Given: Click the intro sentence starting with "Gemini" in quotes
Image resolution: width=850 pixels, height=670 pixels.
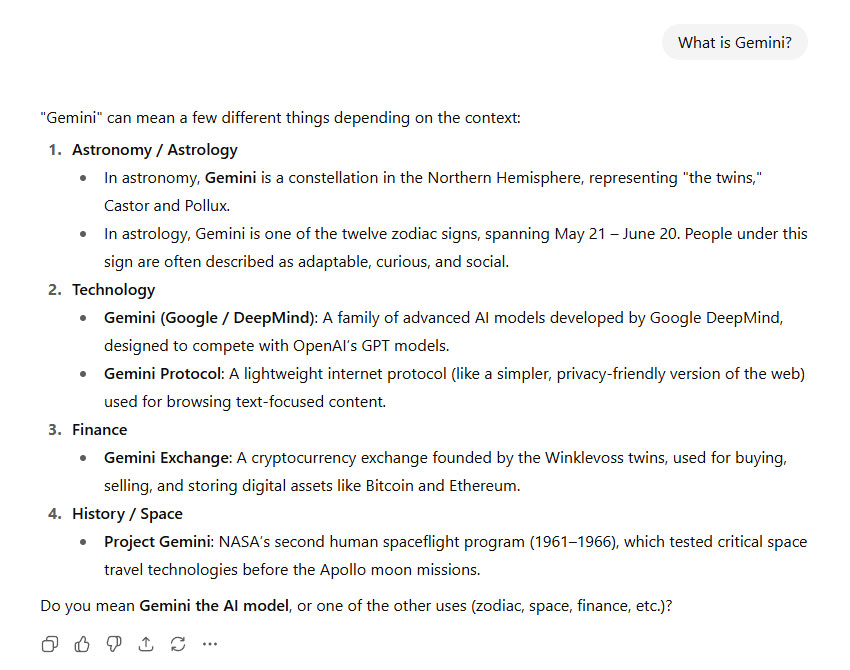Looking at the screenshot, I should (280, 118).
